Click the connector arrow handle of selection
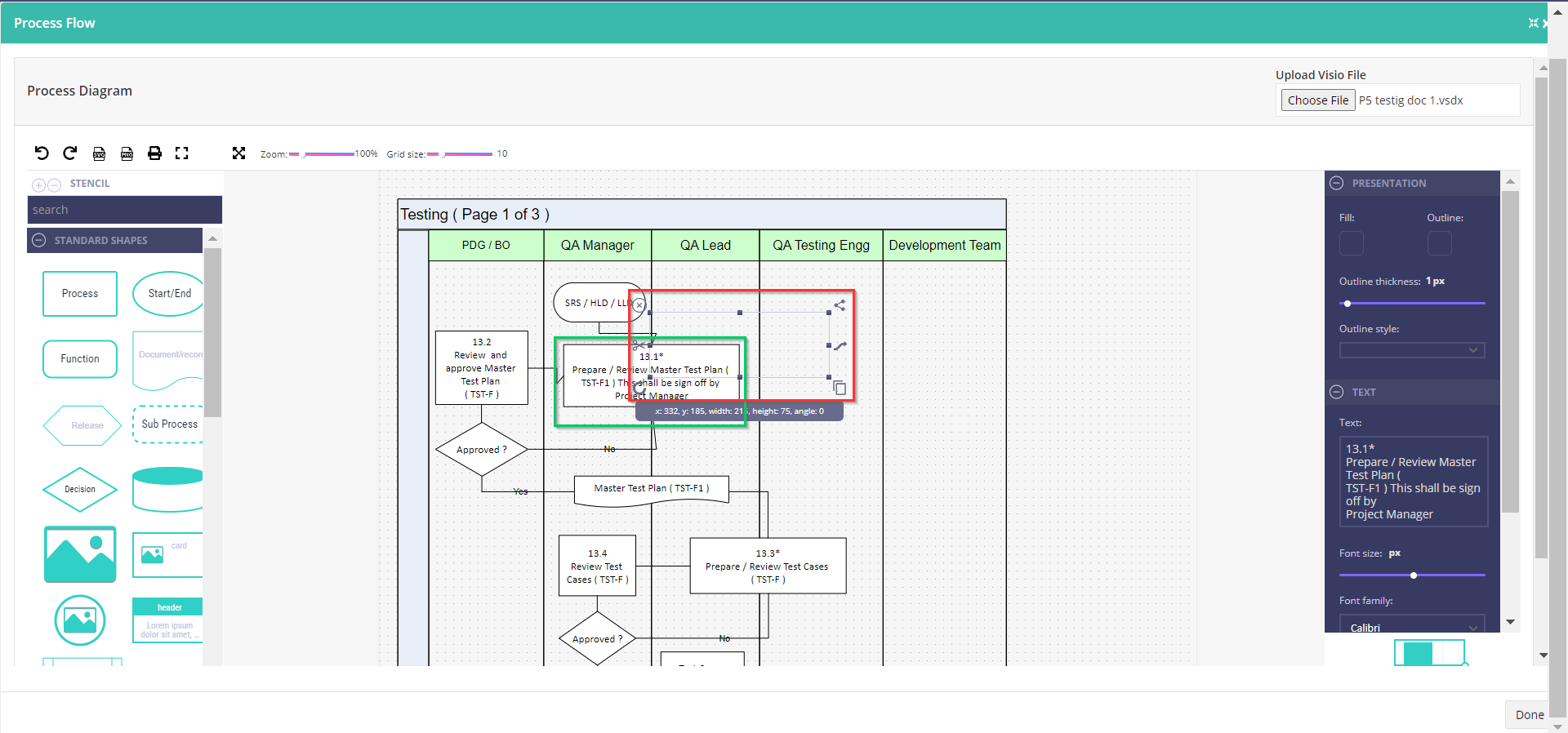Viewport: 1568px width, 733px height. click(x=840, y=346)
